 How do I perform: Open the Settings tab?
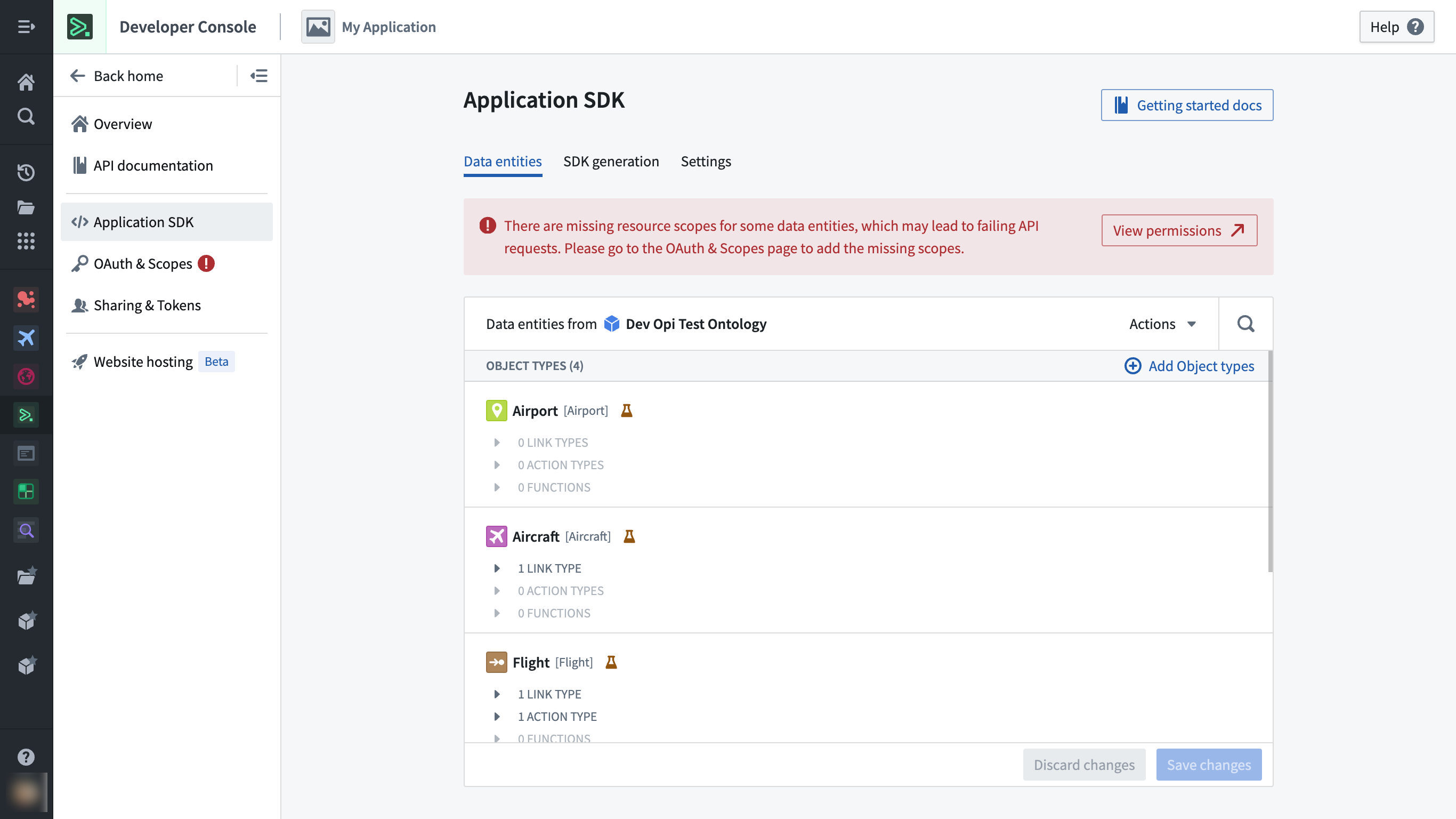706,161
